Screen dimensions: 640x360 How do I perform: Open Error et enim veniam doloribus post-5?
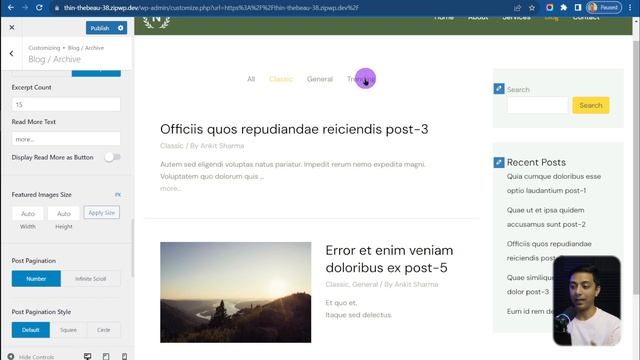[389, 259]
